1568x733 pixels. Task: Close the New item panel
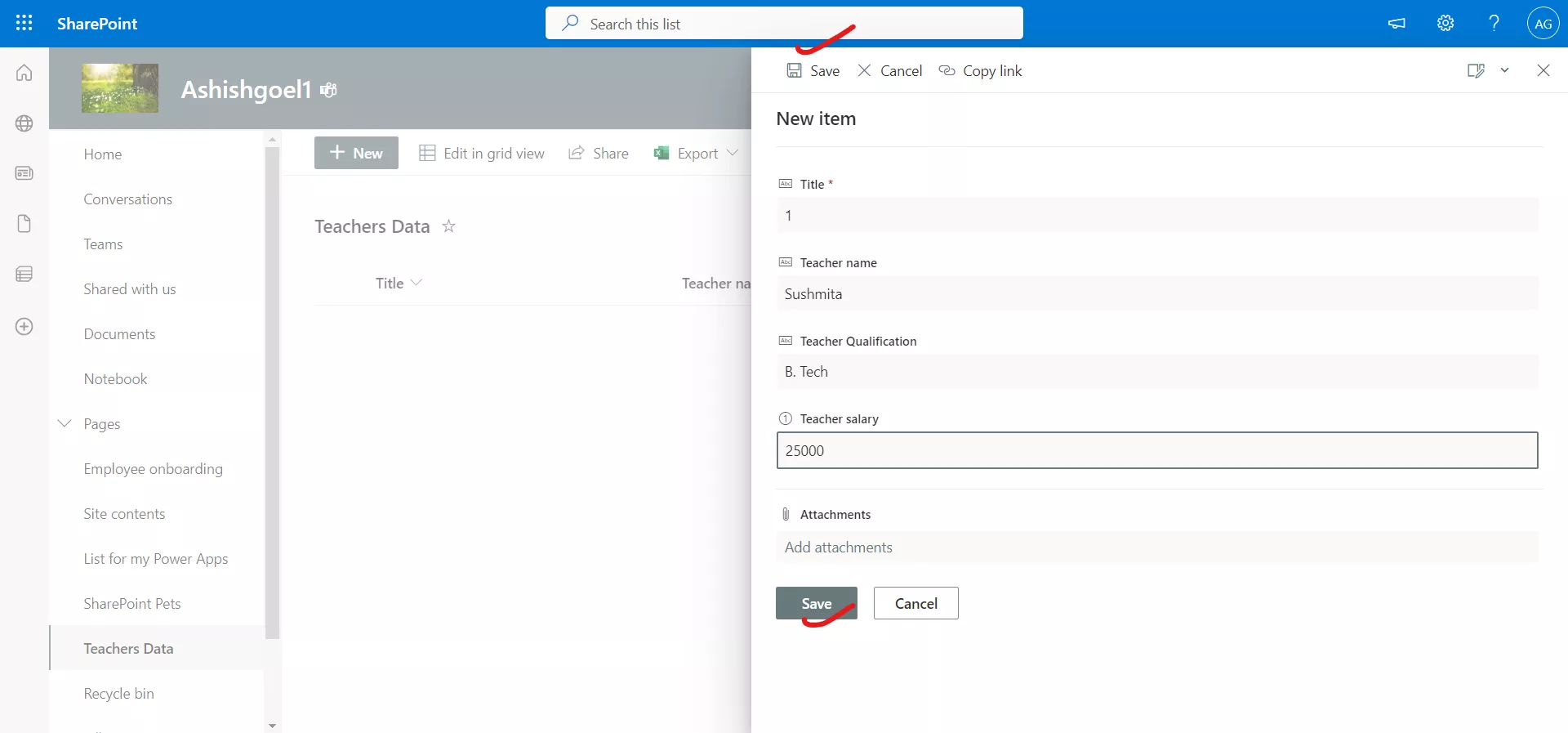(x=1543, y=70)
